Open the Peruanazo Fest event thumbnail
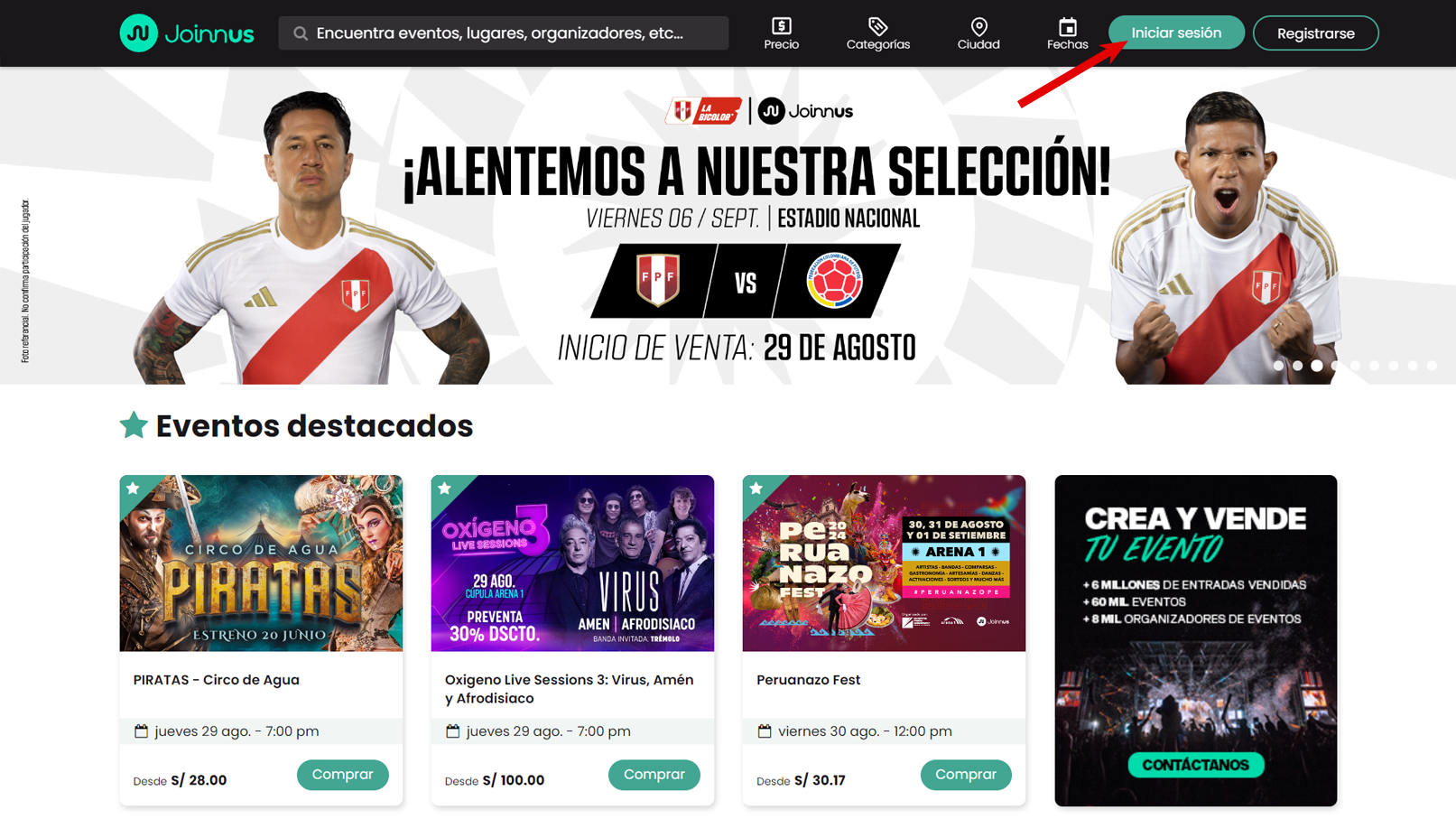Image resolution: width=1456 pixels, height=819 pixels. (x=884, y=563)
